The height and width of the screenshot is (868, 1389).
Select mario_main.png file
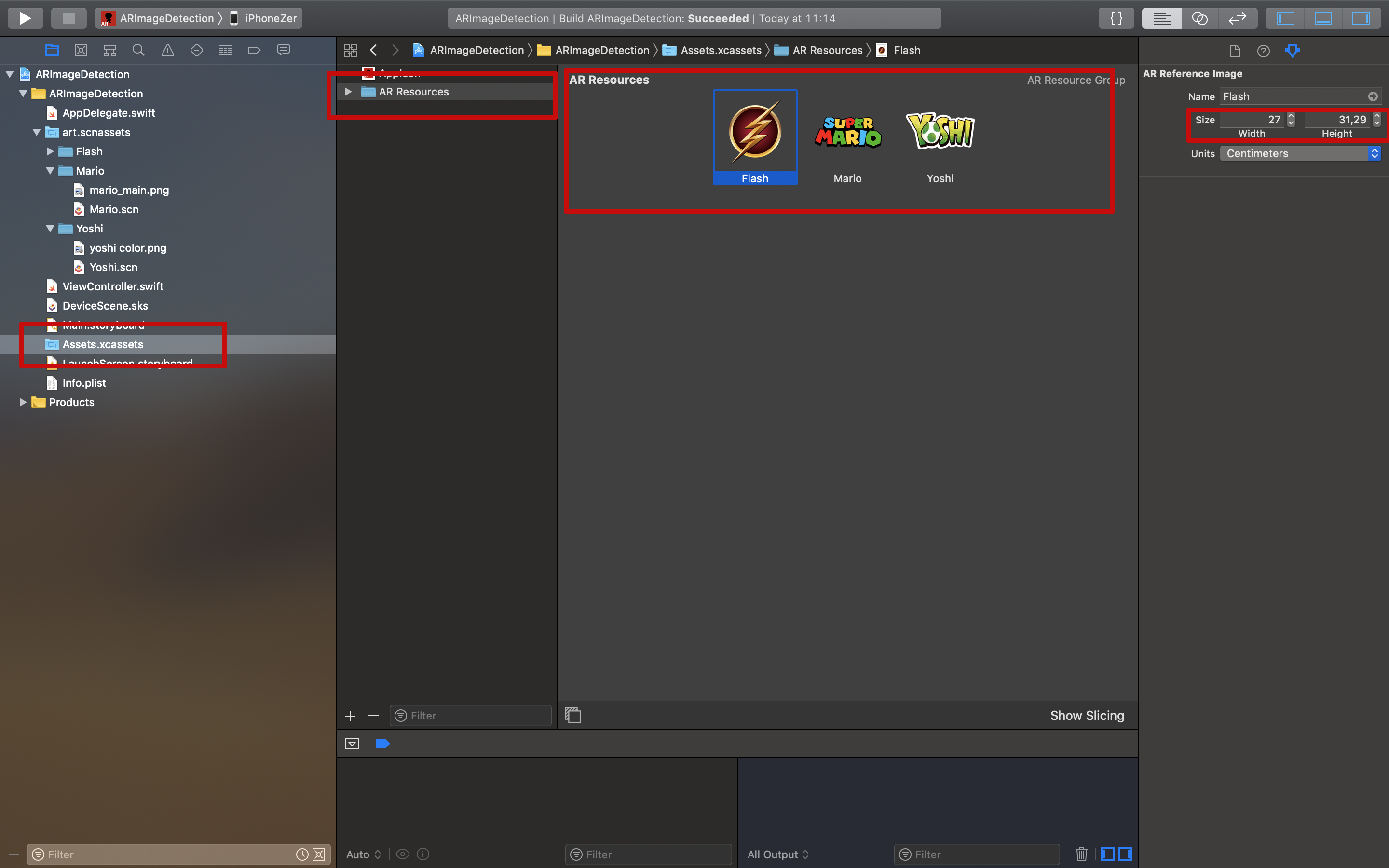[129, 190]
